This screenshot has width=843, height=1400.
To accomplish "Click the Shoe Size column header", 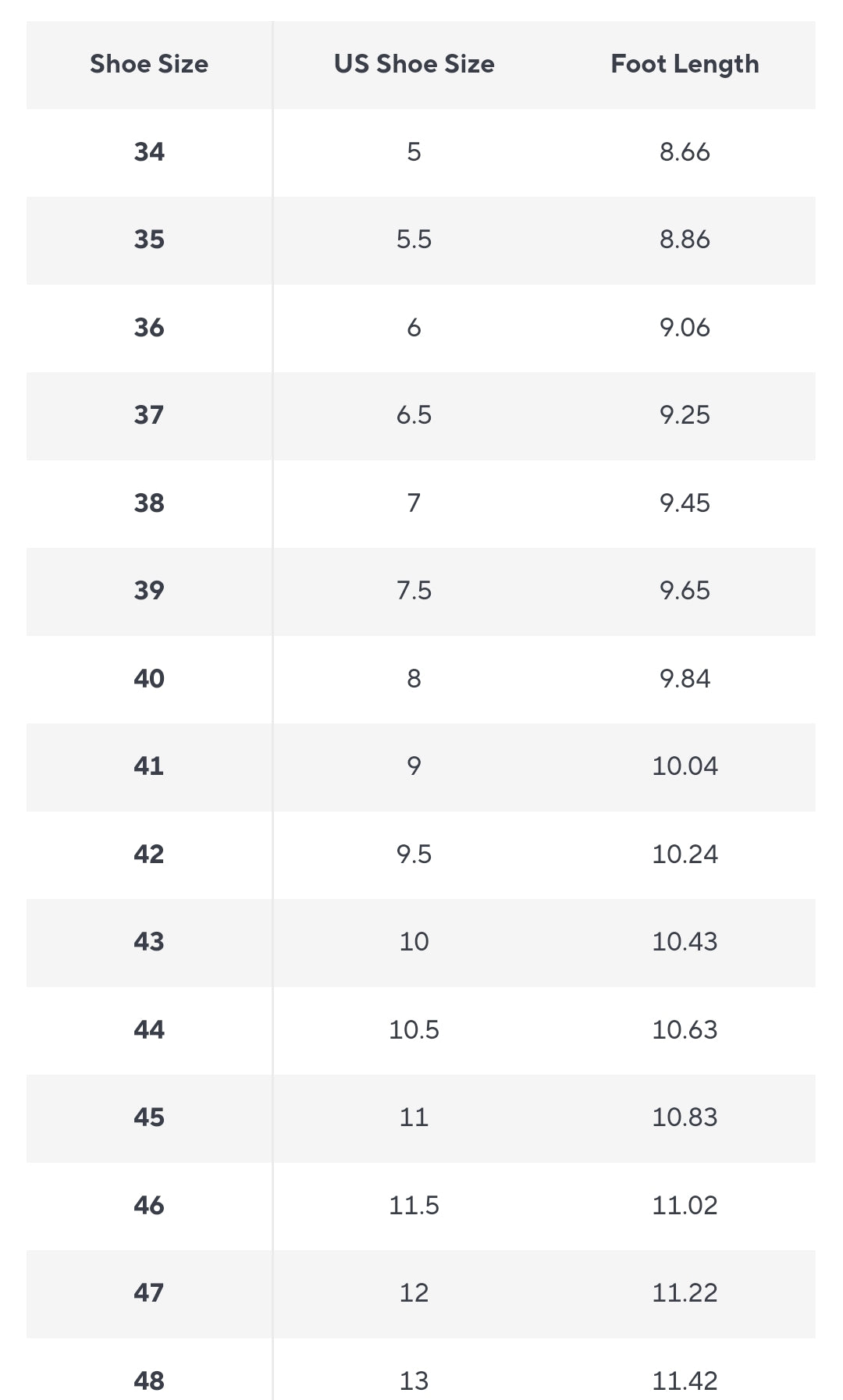I will pos(149,64).
